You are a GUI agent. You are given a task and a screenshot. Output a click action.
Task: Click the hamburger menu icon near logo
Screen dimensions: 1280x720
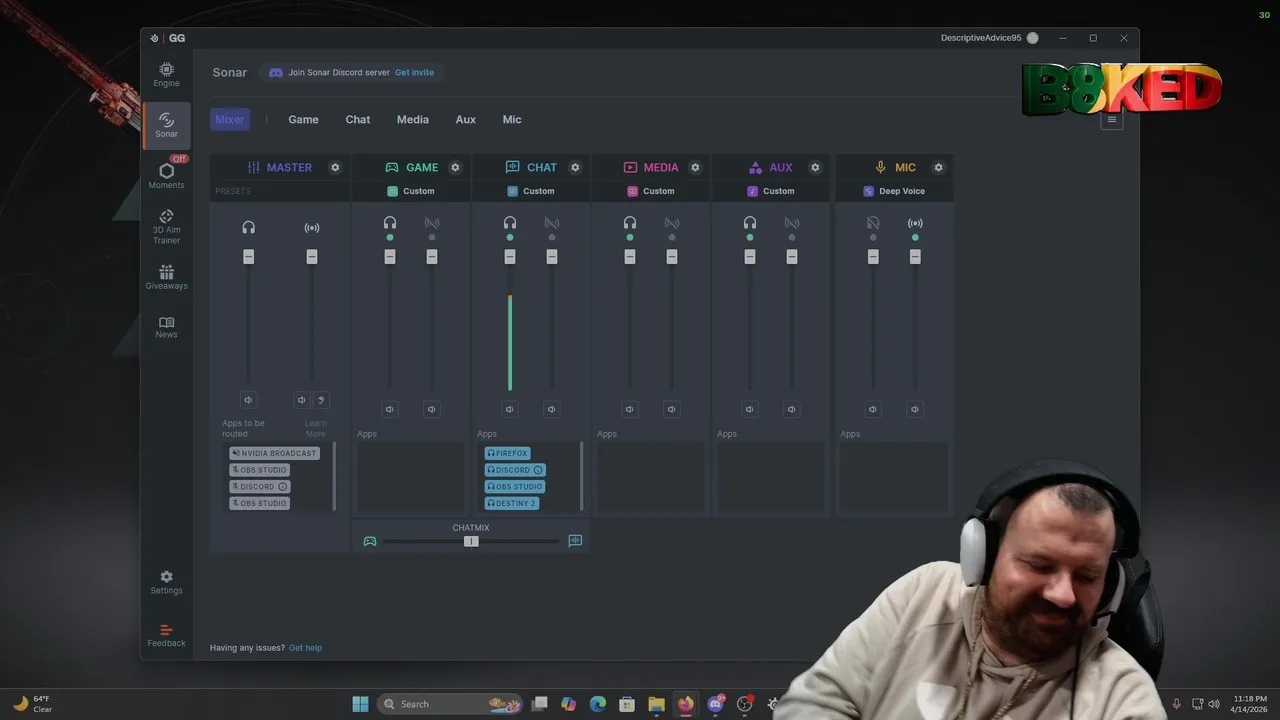tap(1111, 119)
